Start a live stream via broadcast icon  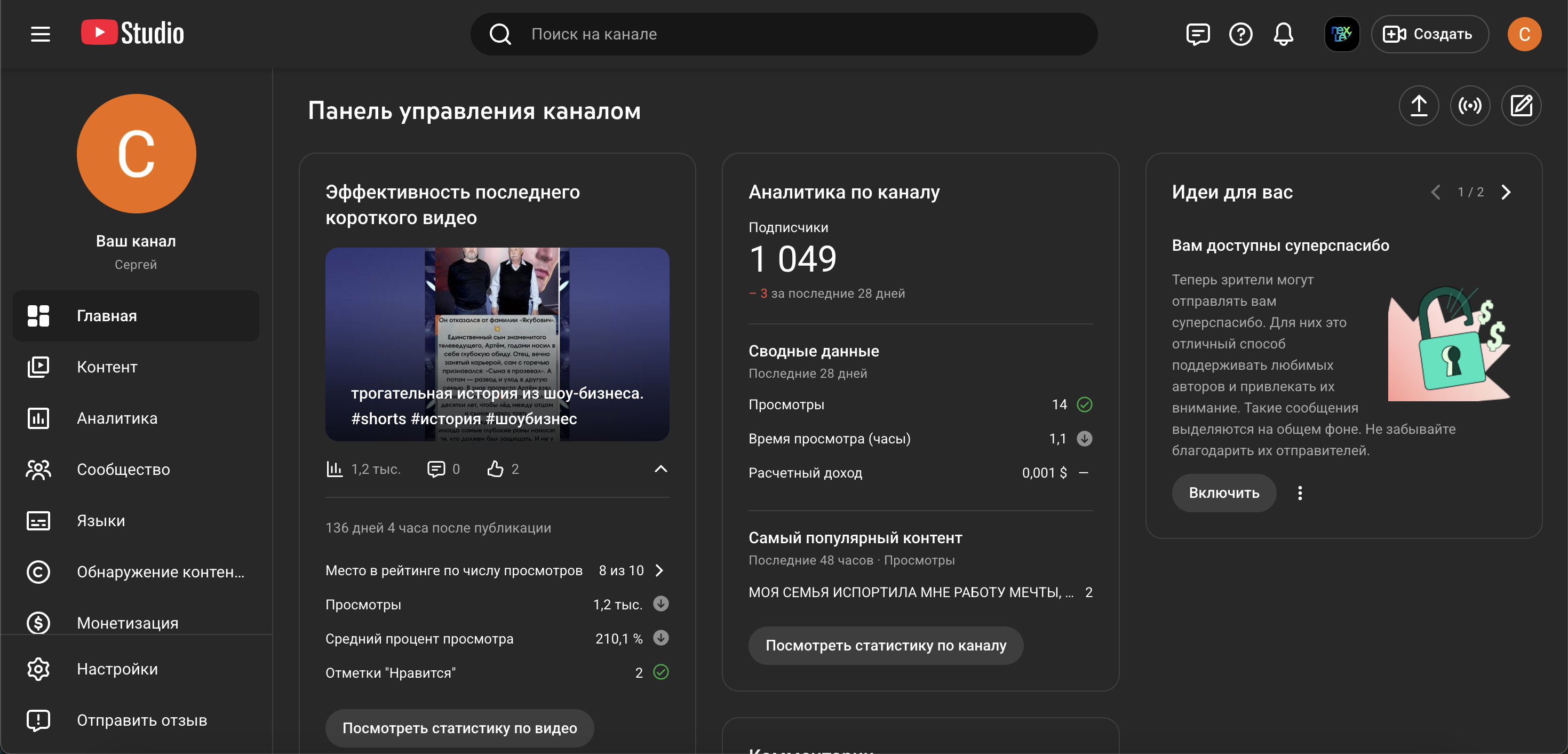point(1469,106)
